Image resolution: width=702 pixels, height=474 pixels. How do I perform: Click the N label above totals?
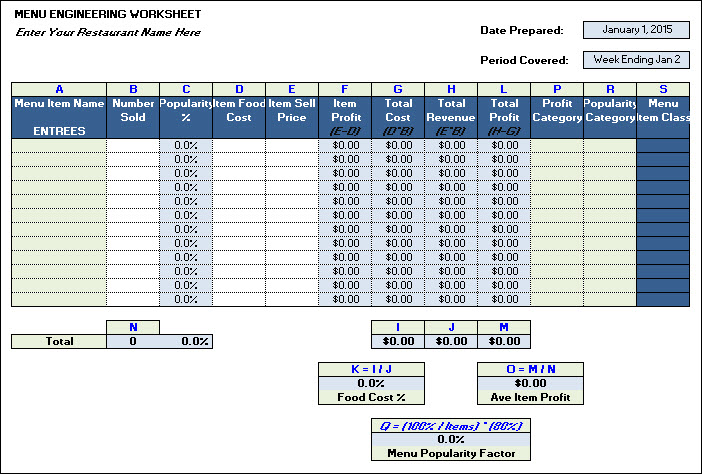pyautogui.click(x=133, y=327)
